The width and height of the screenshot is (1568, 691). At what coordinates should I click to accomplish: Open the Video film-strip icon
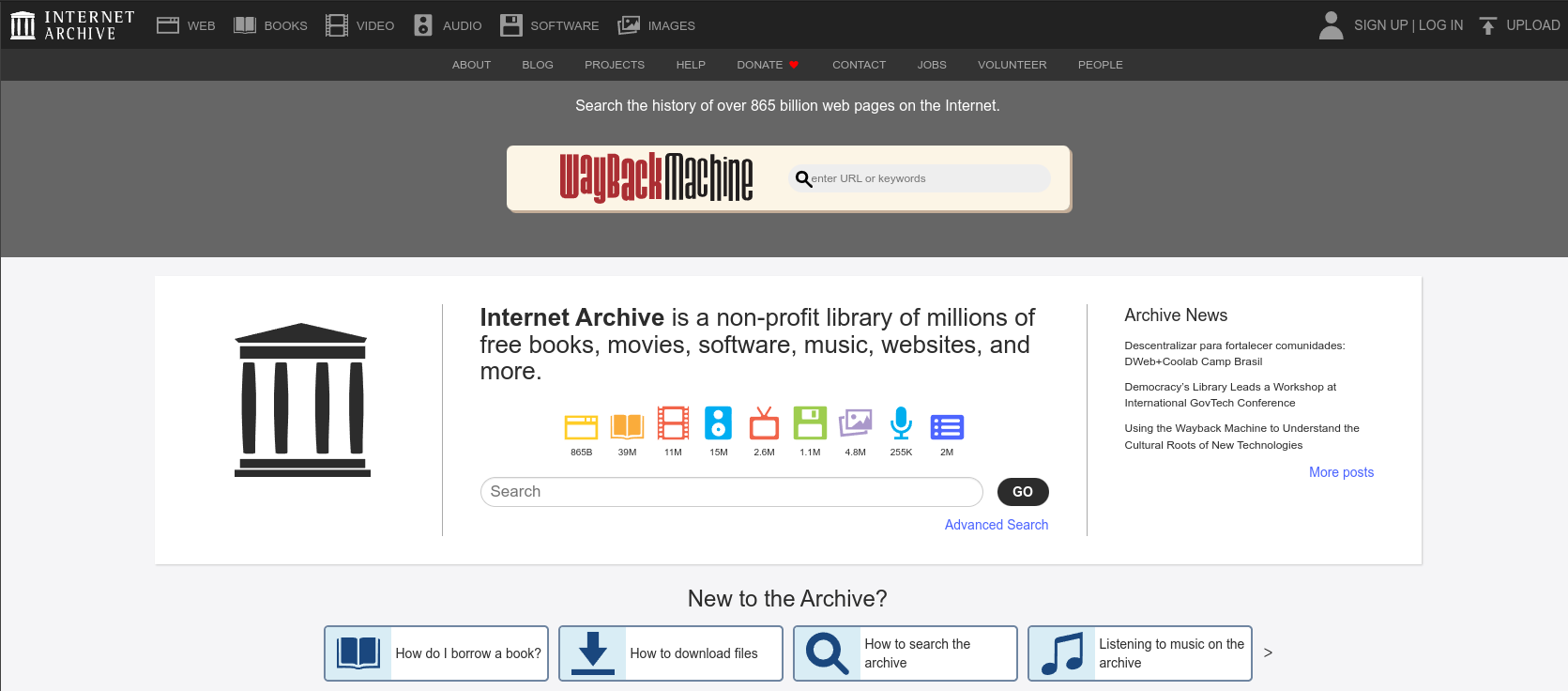[x=337, y=25]
